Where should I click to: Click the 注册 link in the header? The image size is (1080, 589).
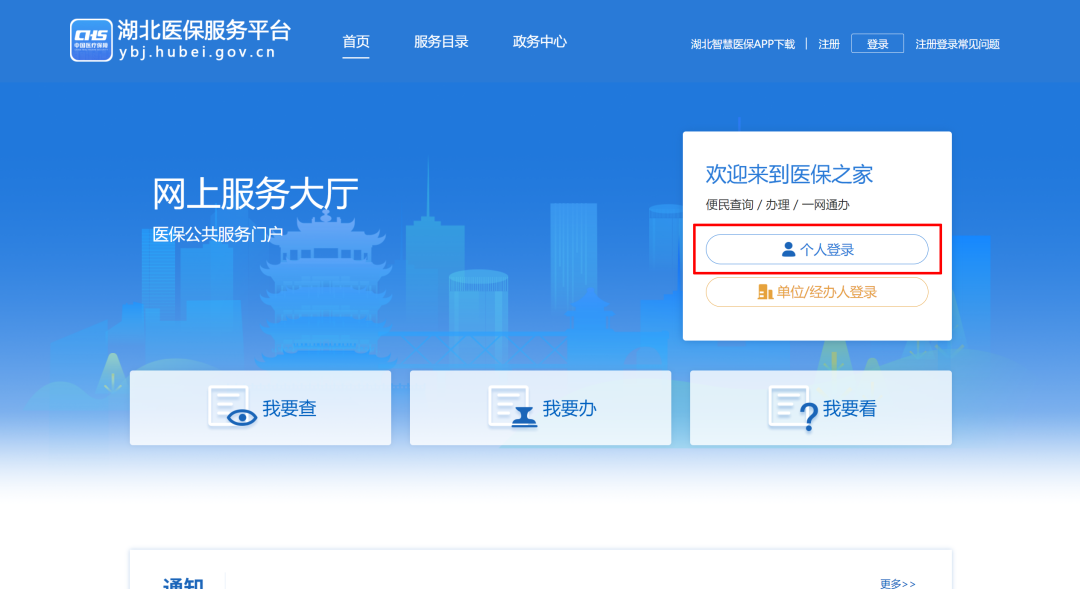coord(829,44)
